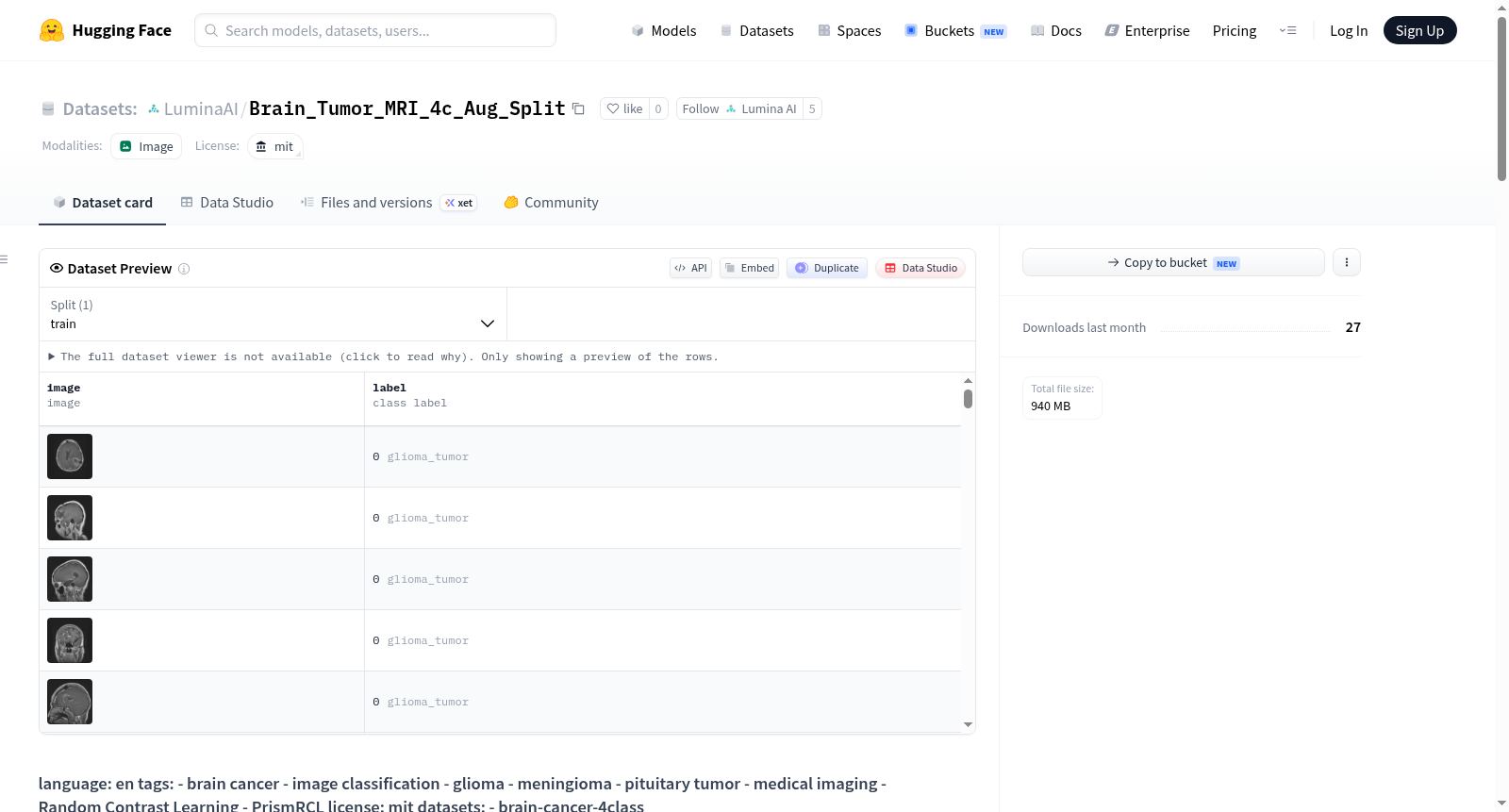
Task: Open the Datasets navigation item
Action: coord(756,30)
